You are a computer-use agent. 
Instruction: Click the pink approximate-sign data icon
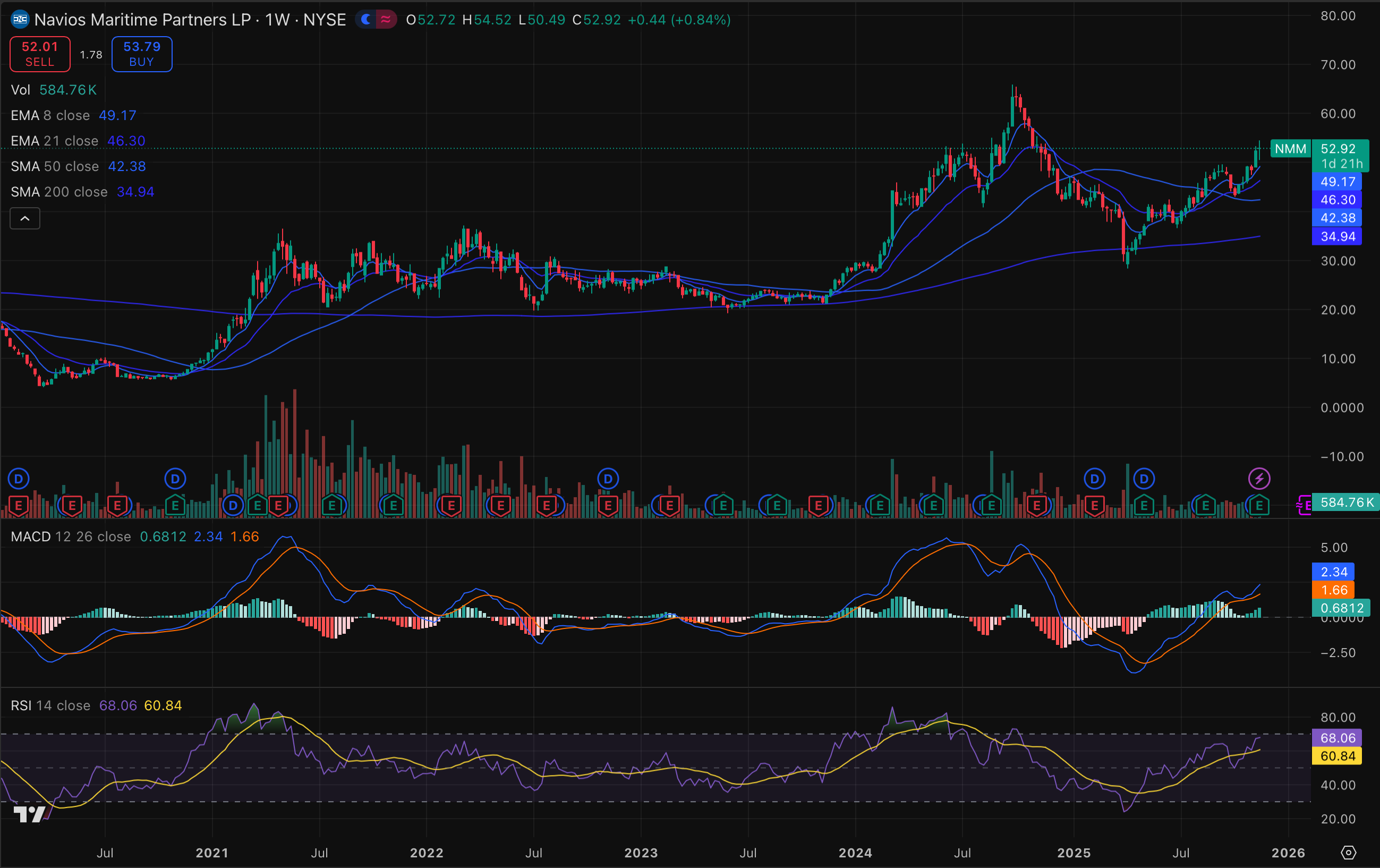click(x=386, y=20)
